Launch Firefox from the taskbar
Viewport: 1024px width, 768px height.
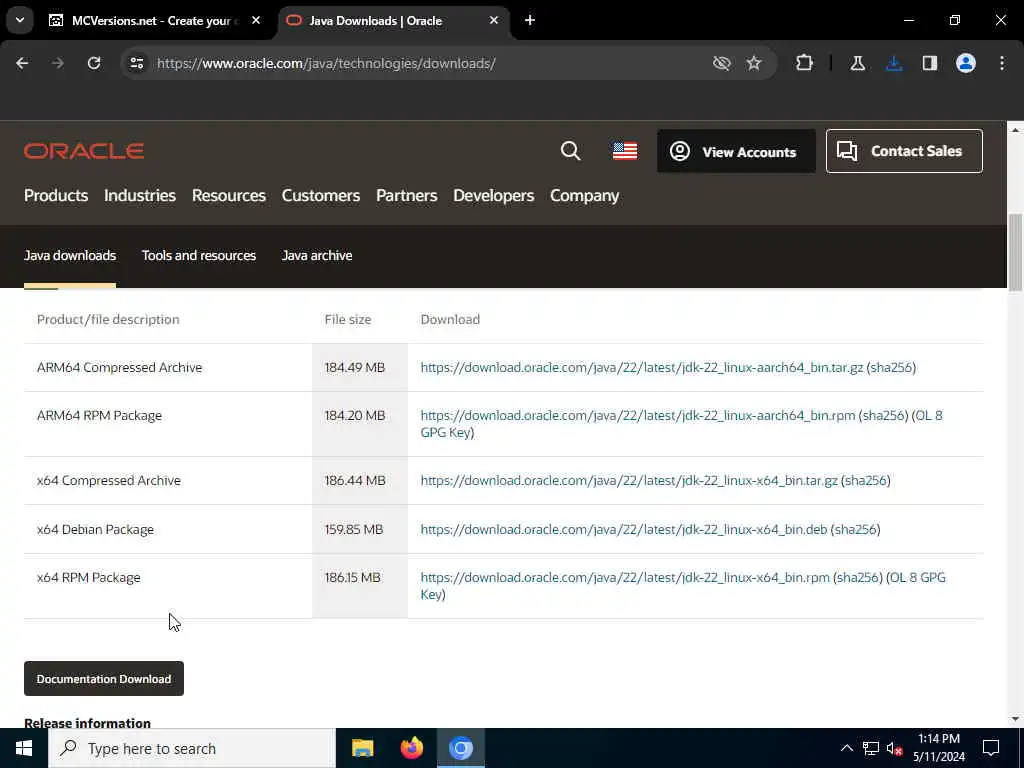coord(411,748)
